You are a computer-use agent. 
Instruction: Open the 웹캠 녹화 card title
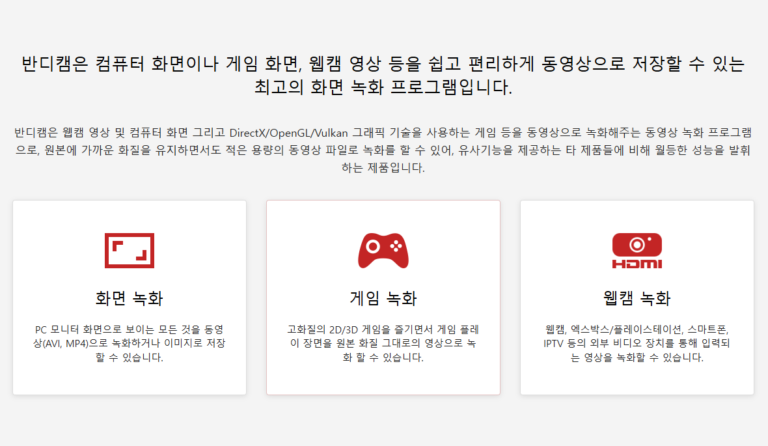pyautogui.click(x=637, y=298)
